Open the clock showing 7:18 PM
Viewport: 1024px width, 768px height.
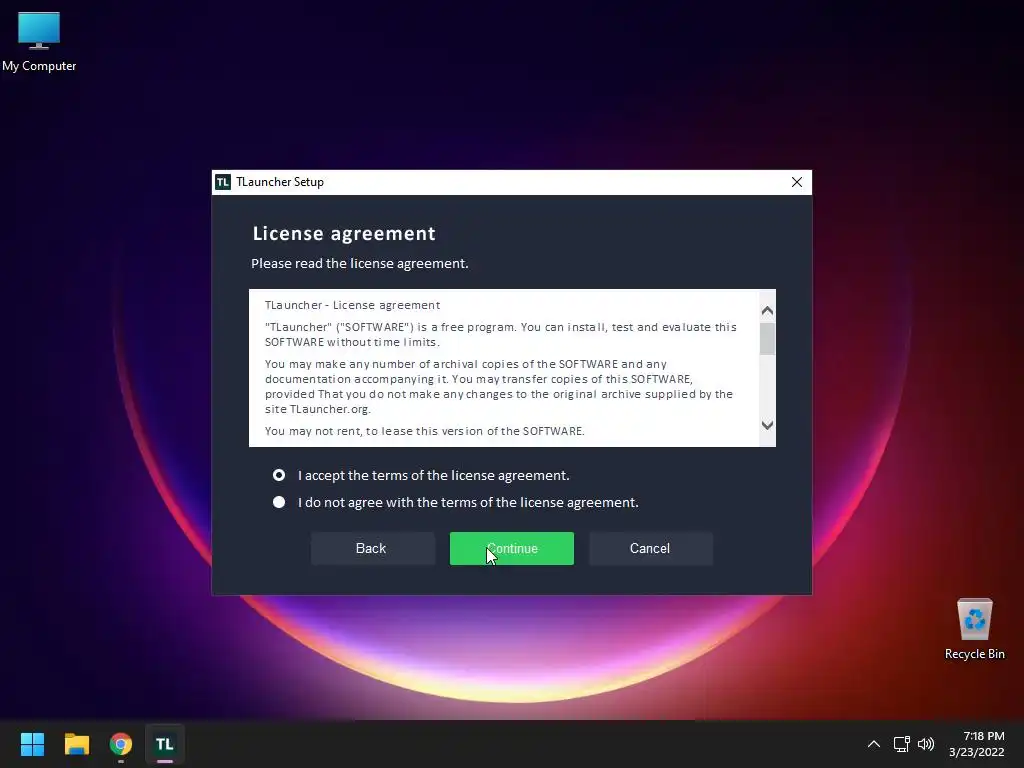pyautogui.click(x=977, y=744)
